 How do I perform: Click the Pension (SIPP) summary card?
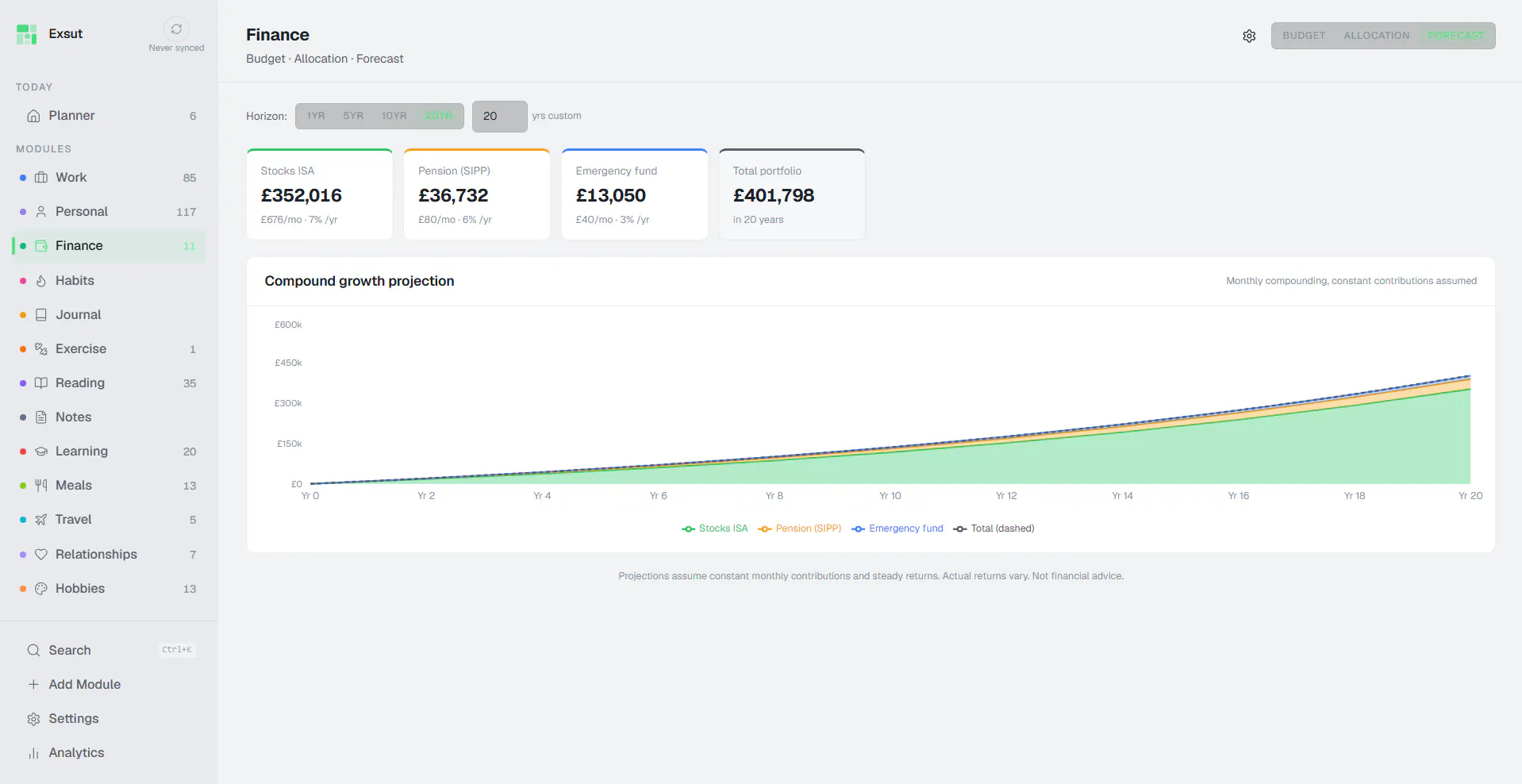477,194
